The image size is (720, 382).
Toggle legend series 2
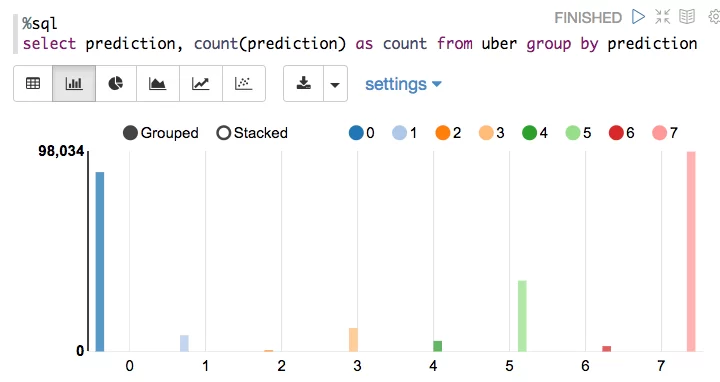coord(448,133)
